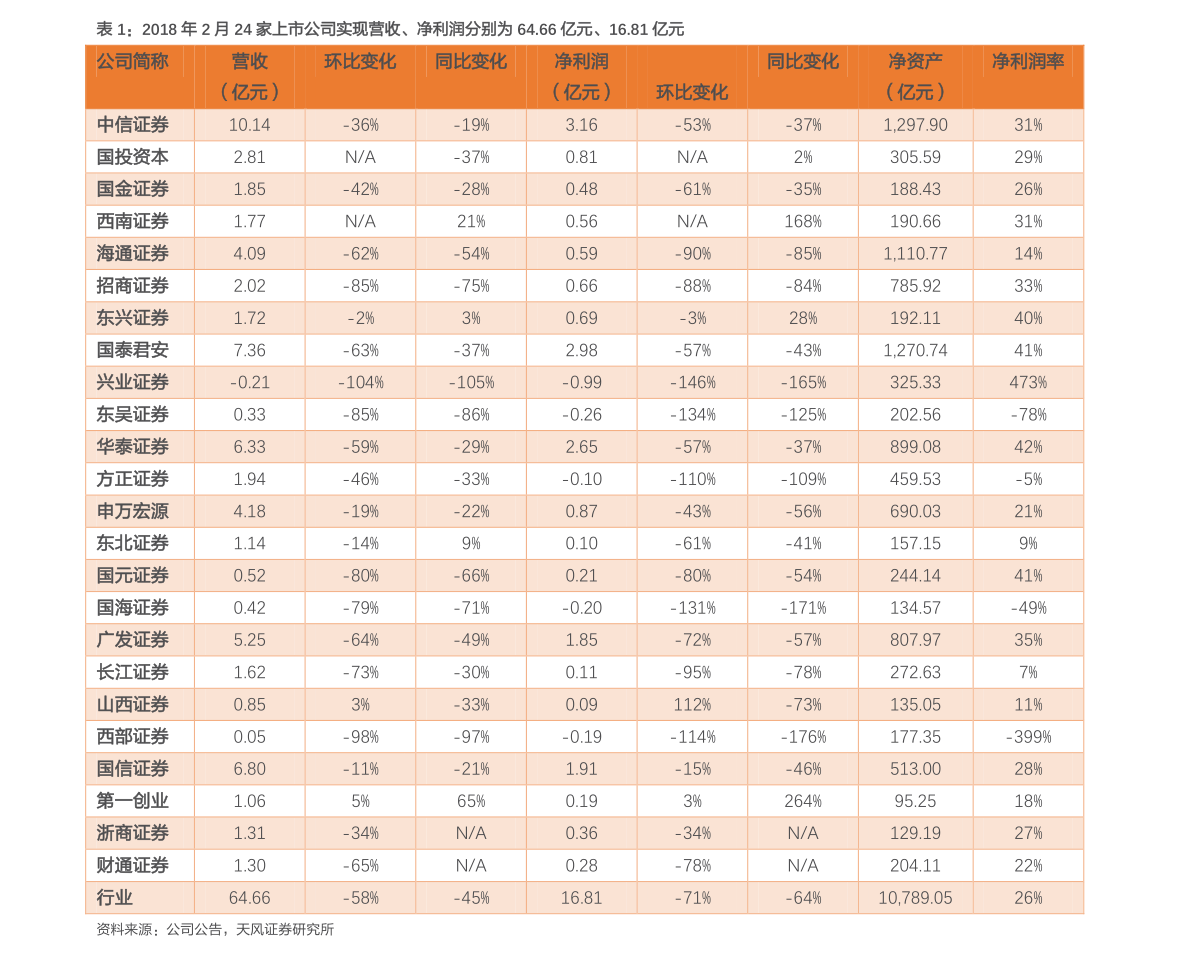This screenshot has height=958, width=1191.
Task: Select the 东吴证券 row name
Action: pyautogui.click(x=132, y=415)
